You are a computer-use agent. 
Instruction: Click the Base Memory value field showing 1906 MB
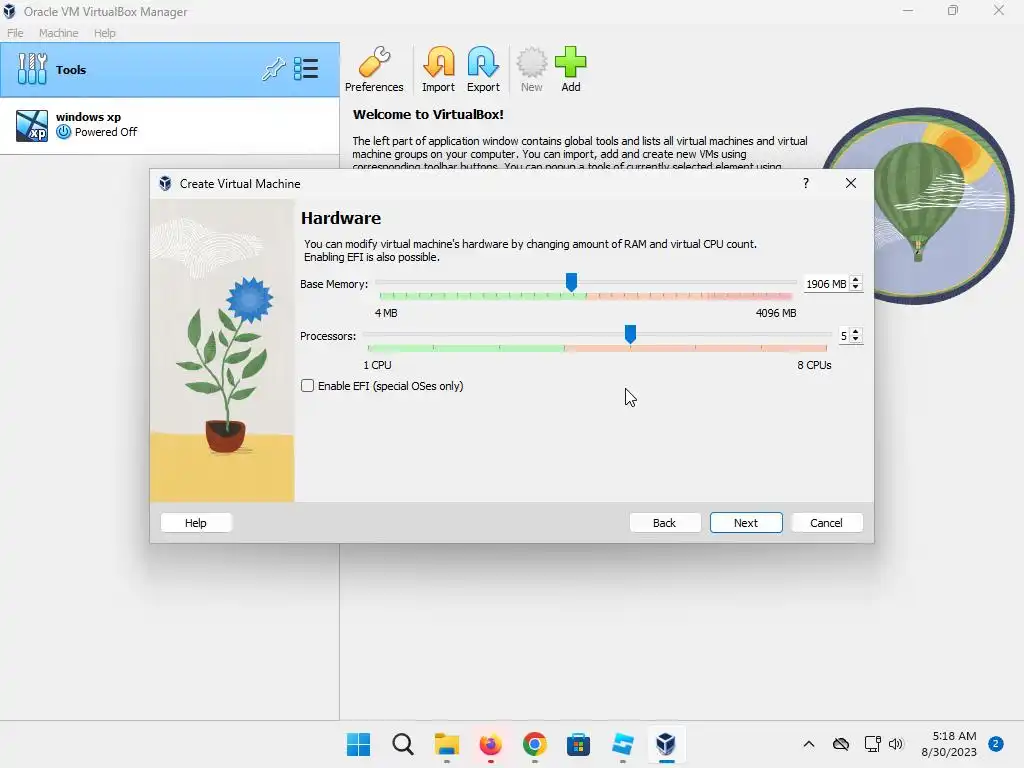pyautogui.click(x=826, y=284)
